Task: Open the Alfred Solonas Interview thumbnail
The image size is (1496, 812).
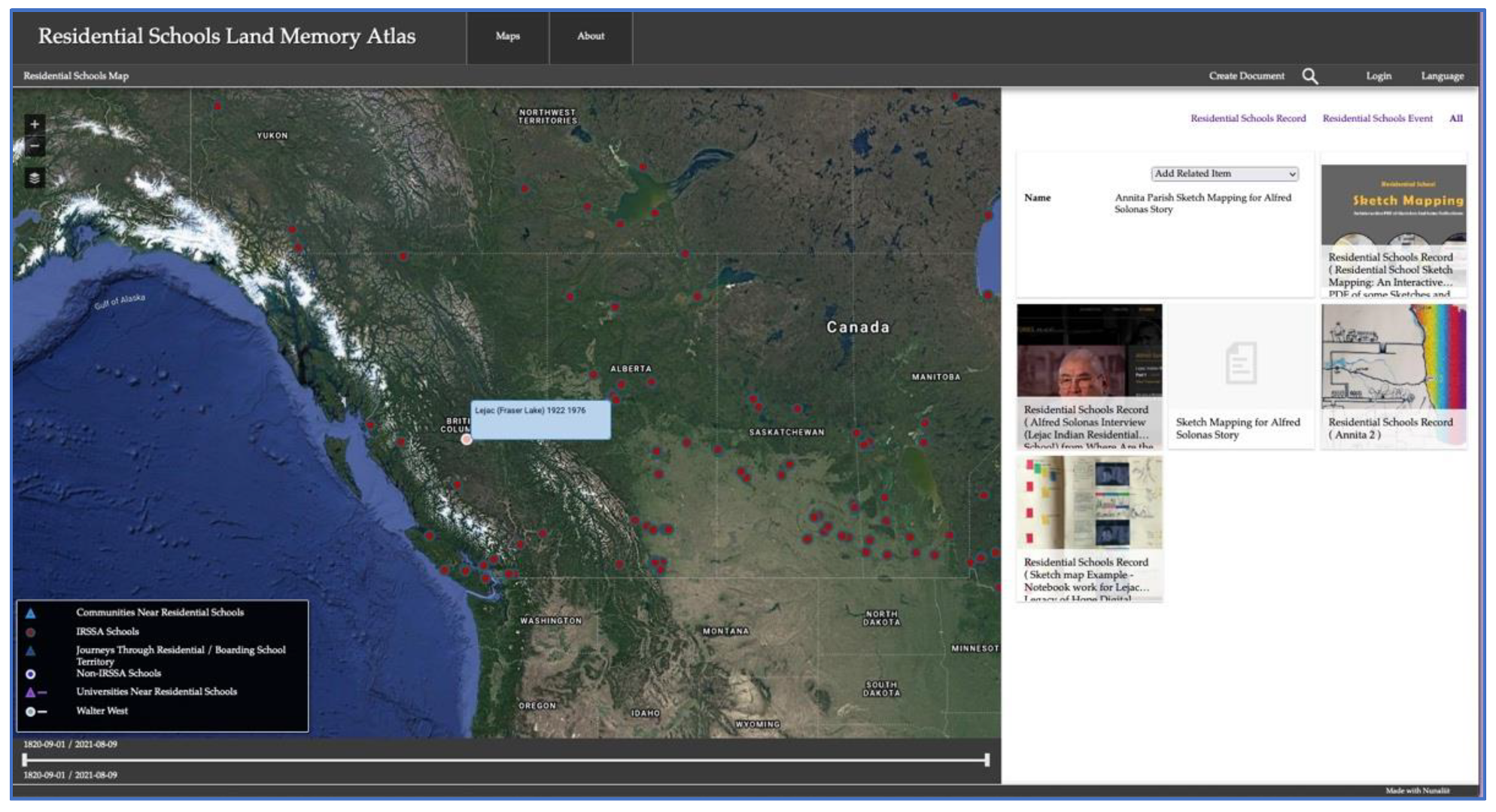Action: pos(1089,351)
